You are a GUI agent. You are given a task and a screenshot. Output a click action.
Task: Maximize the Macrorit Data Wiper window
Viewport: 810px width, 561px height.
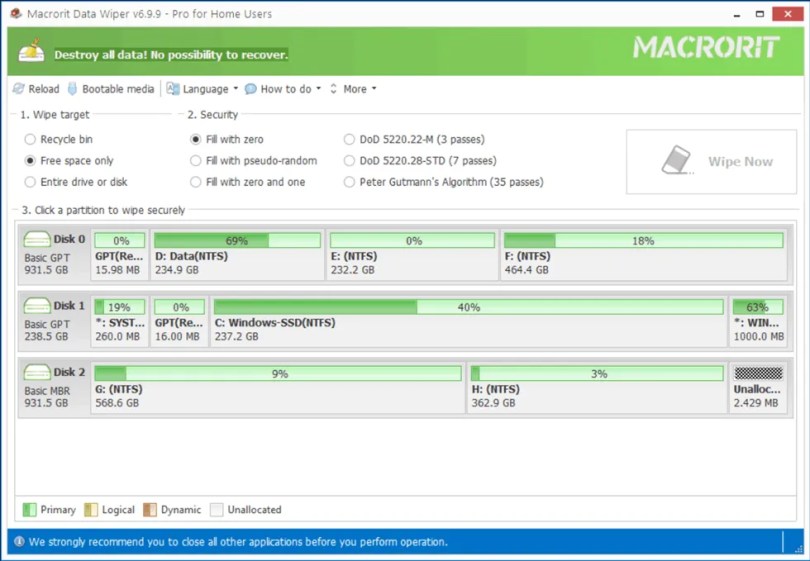[x=759, y=14]
